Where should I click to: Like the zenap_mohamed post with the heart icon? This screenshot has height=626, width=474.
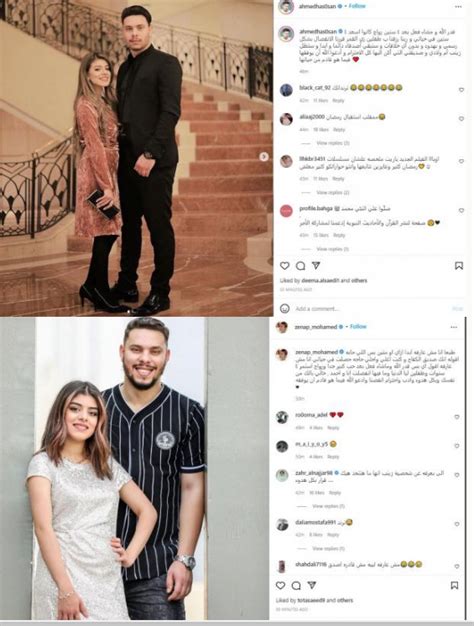click(280, 585)
